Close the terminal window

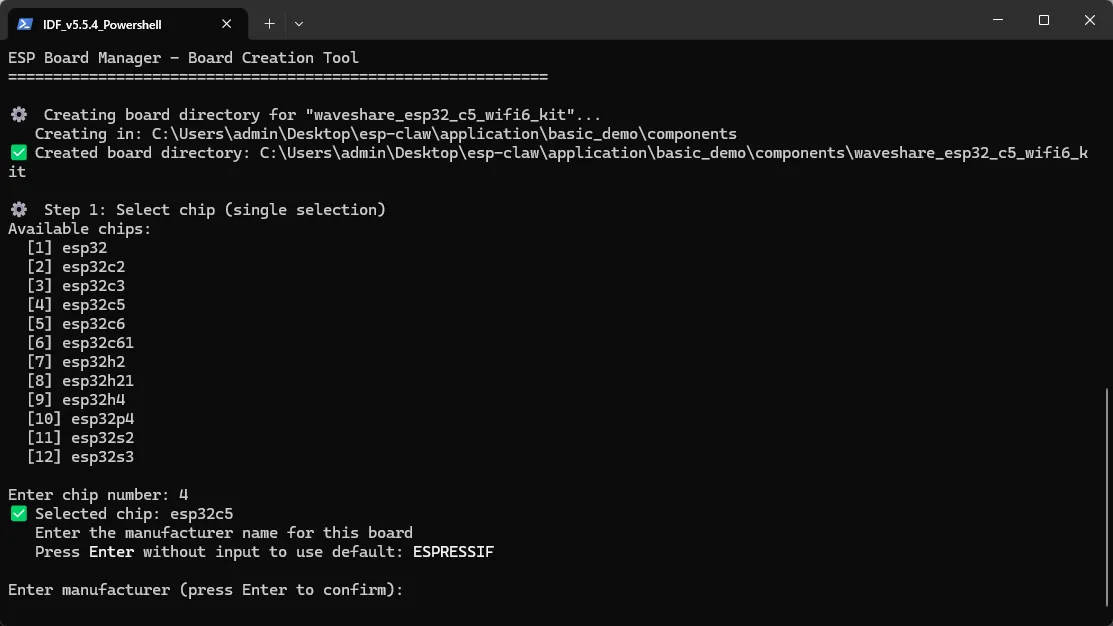[x=1090, y=20]
